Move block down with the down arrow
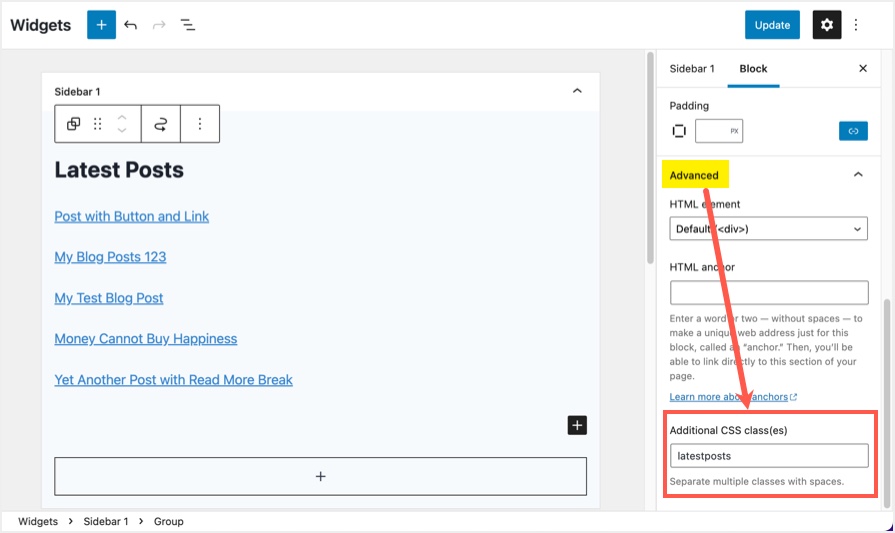 pos(122,131)
